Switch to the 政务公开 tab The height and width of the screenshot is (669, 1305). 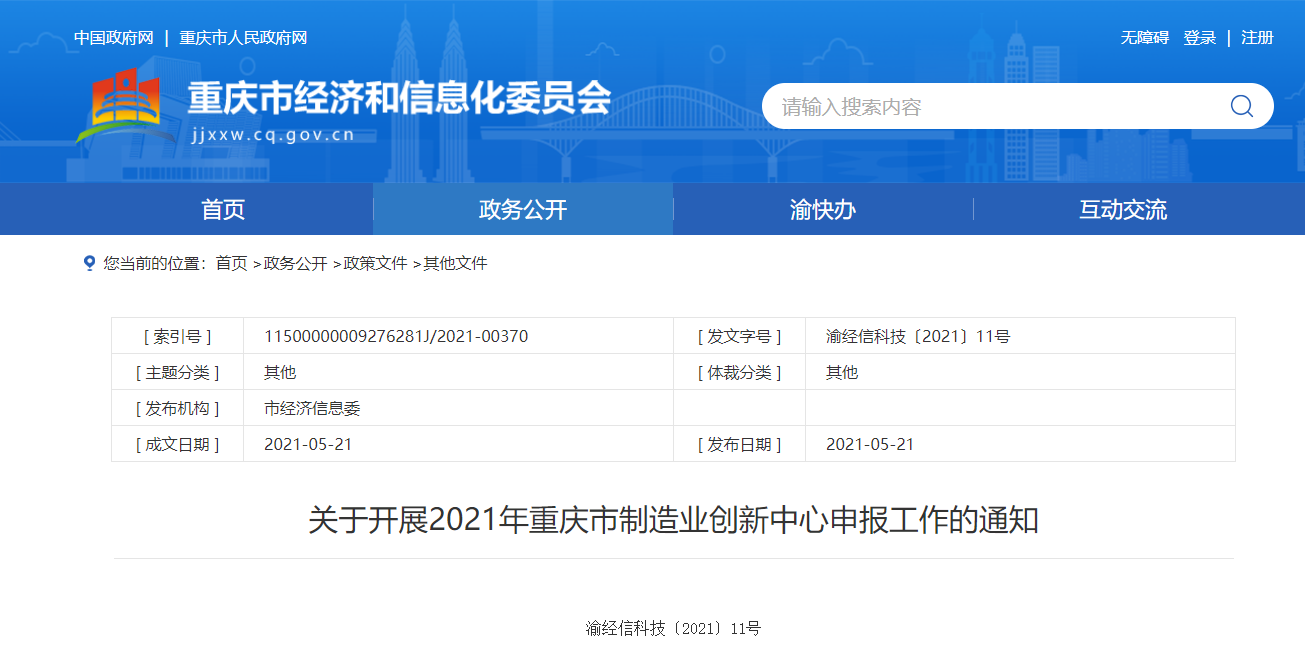click(x=523, y=210)
